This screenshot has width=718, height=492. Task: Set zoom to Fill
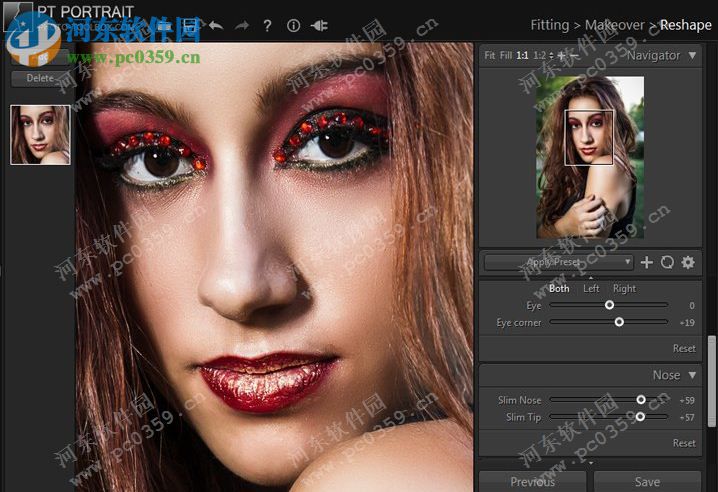coord(506,55)
